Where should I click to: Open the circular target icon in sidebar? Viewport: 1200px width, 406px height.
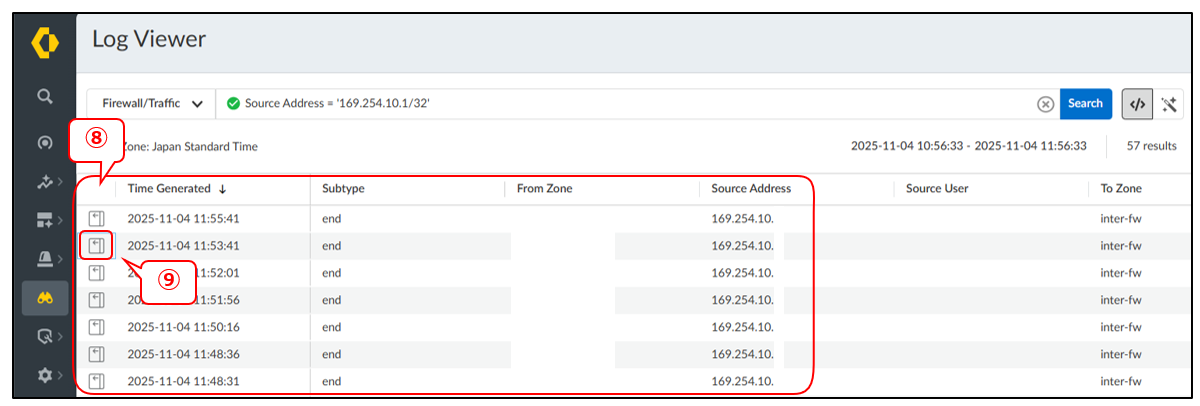tap(45, 143)
